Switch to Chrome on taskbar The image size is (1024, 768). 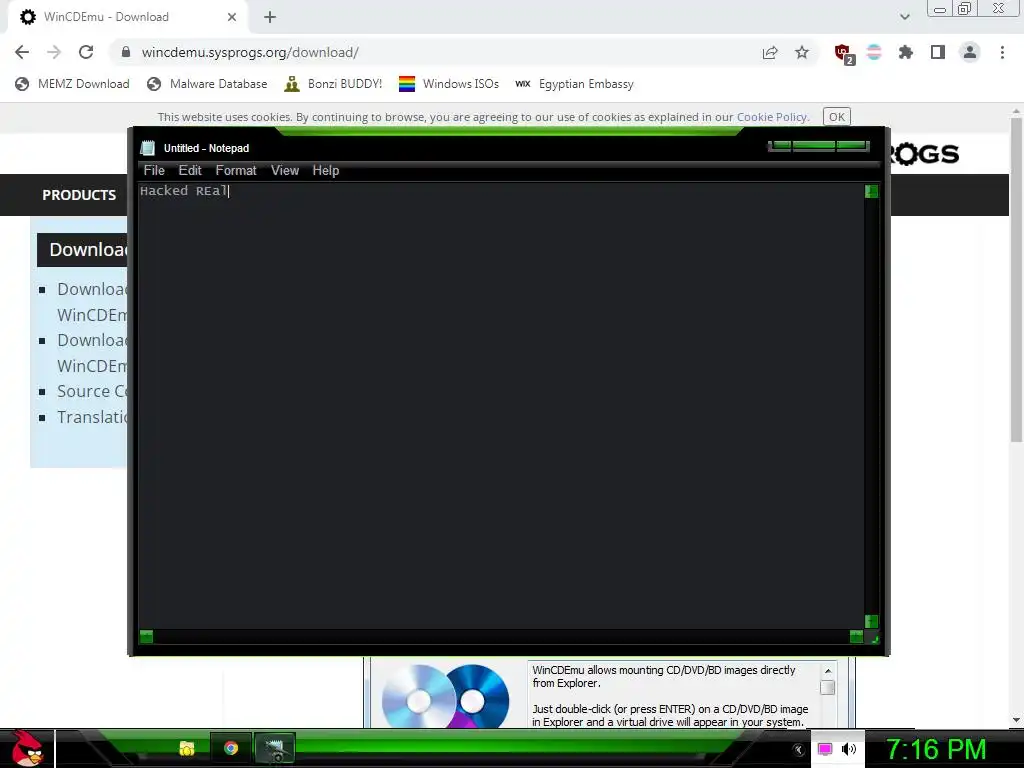coord(231,748)
